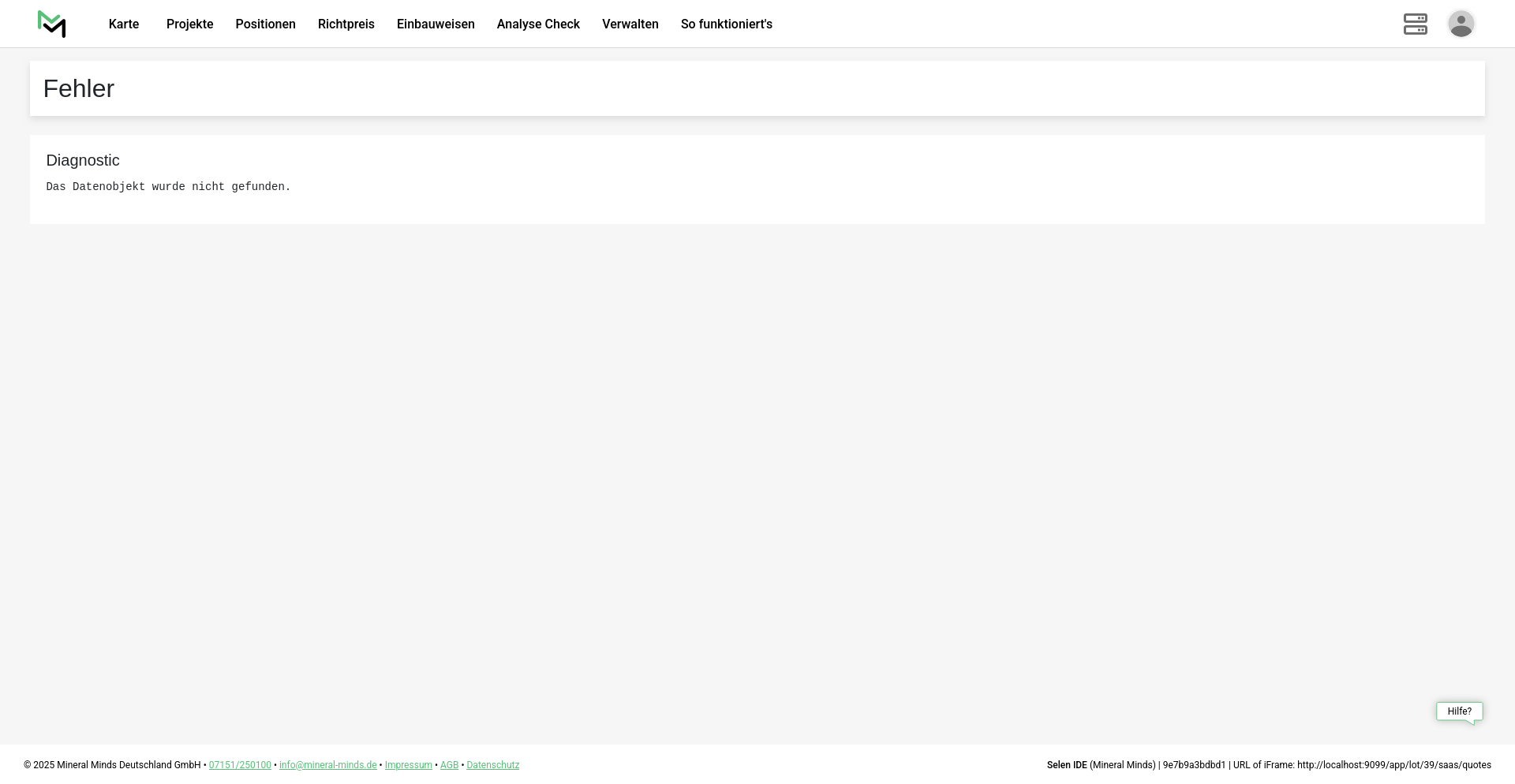Click the Mineral Minds logo
This screenshot has height=784, width=1515.
[x=52, y=24]
